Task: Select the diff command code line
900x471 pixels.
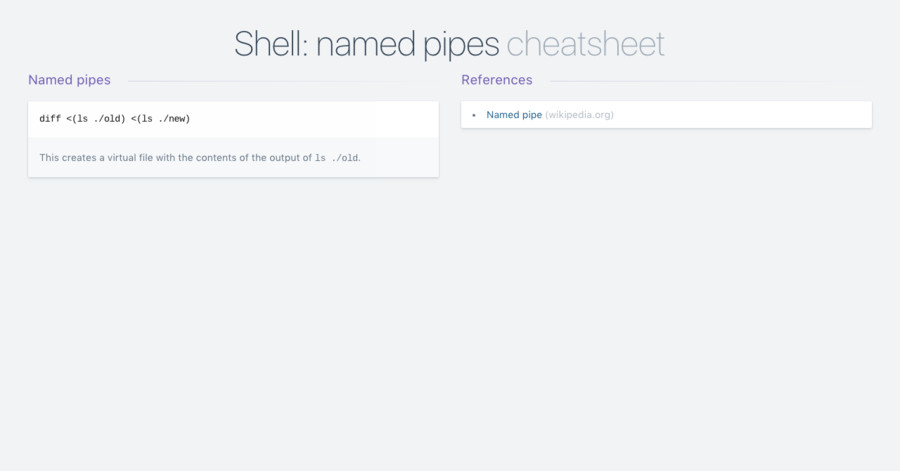Action: coord(114,119)
